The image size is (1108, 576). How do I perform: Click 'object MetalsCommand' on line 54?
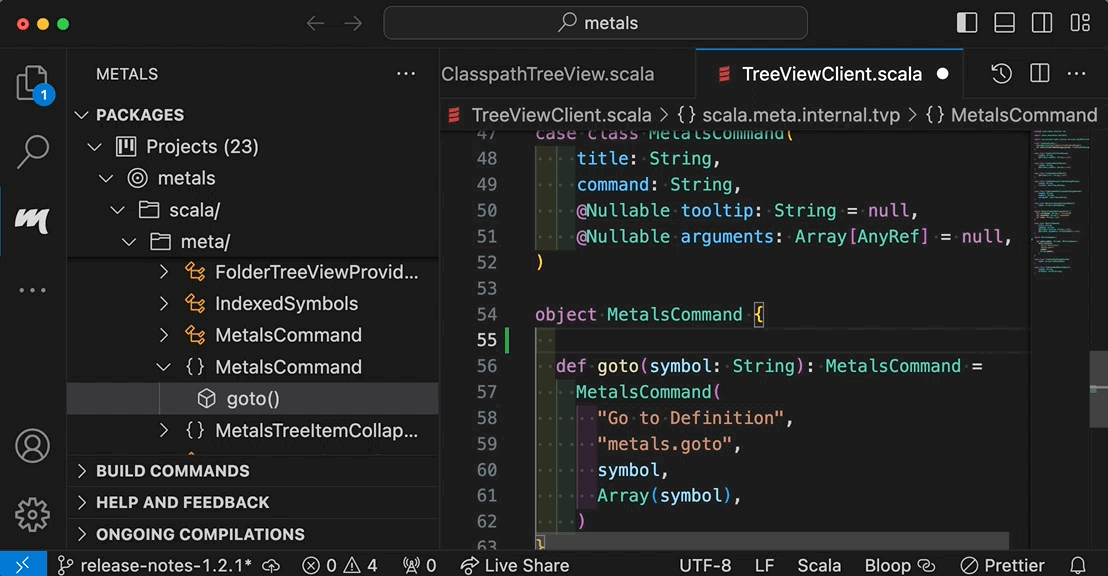point(639,315)
